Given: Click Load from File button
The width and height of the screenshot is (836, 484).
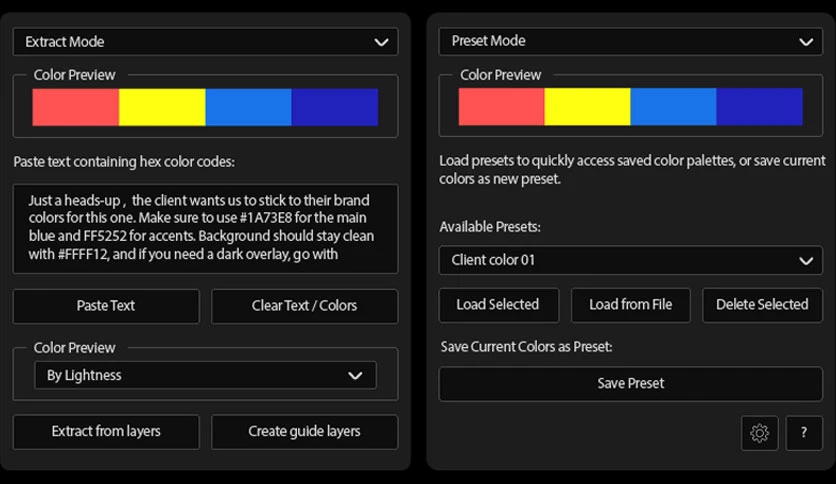Looking at the screenshot, I should (x=631, y=305).
